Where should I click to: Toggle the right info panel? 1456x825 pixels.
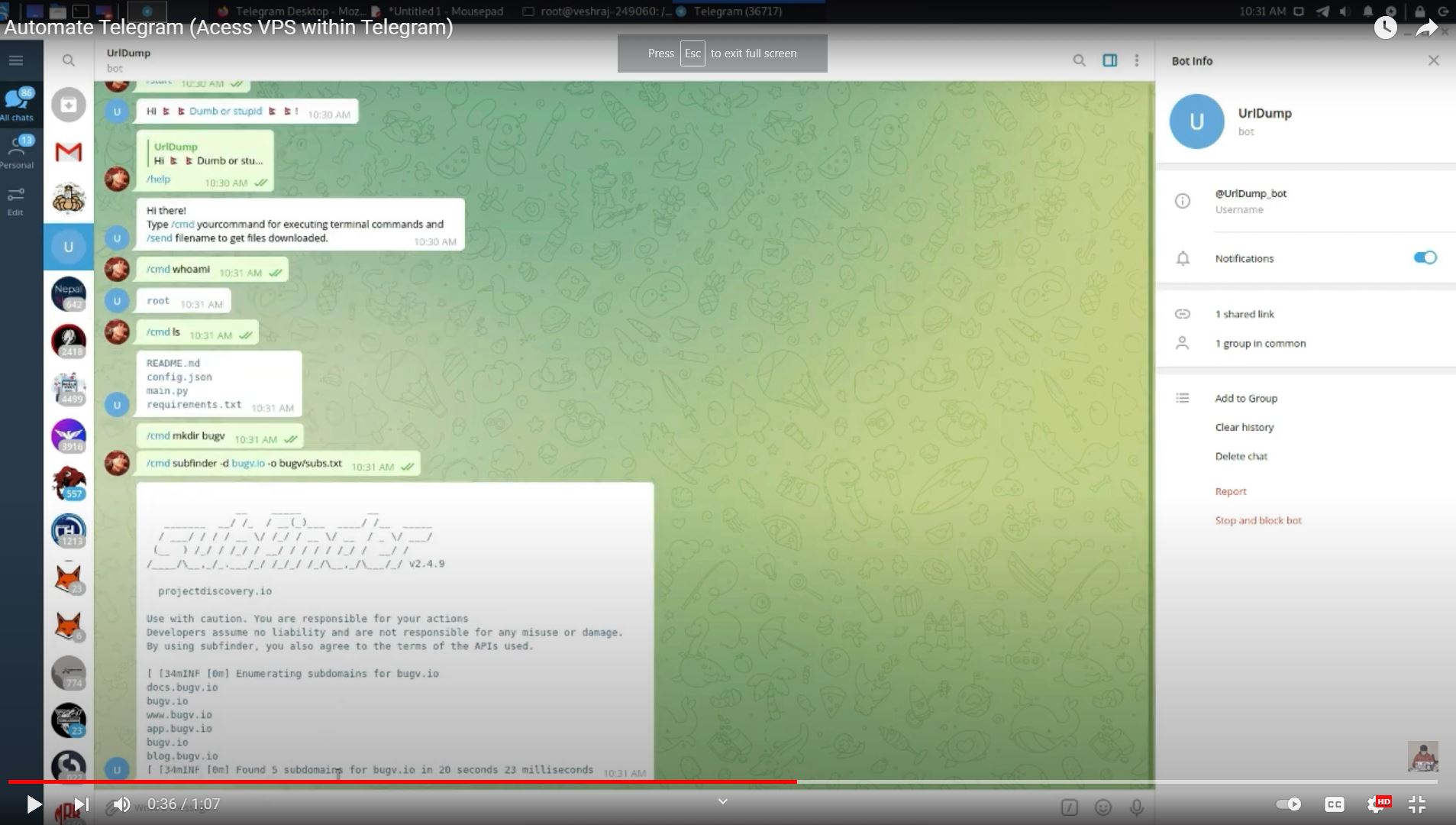coord(1110,60)
